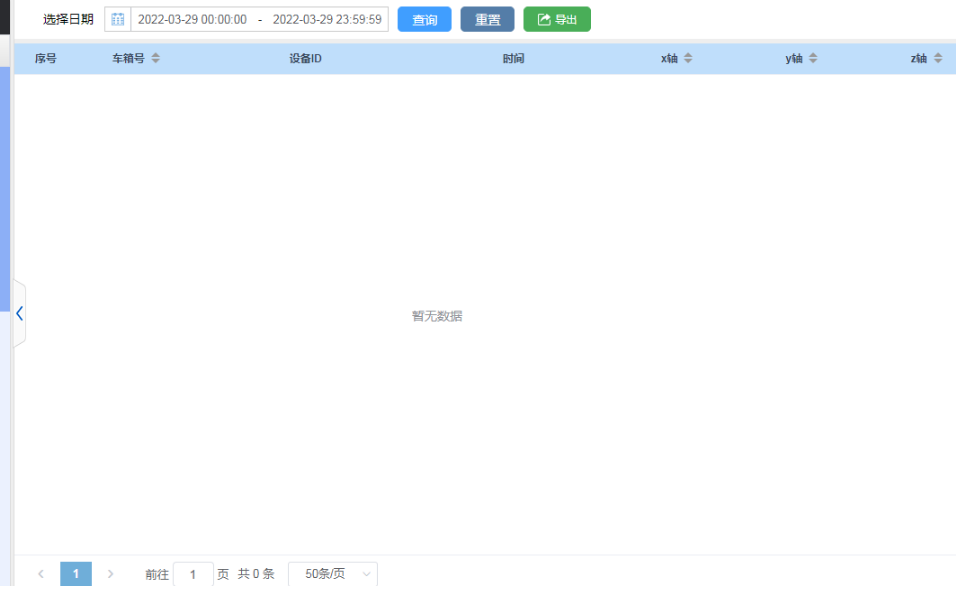The image size is (956, 596).
Task: Click the sort arrows beside 车箱号
Action: pyautogui.click(x=155, y=59)
